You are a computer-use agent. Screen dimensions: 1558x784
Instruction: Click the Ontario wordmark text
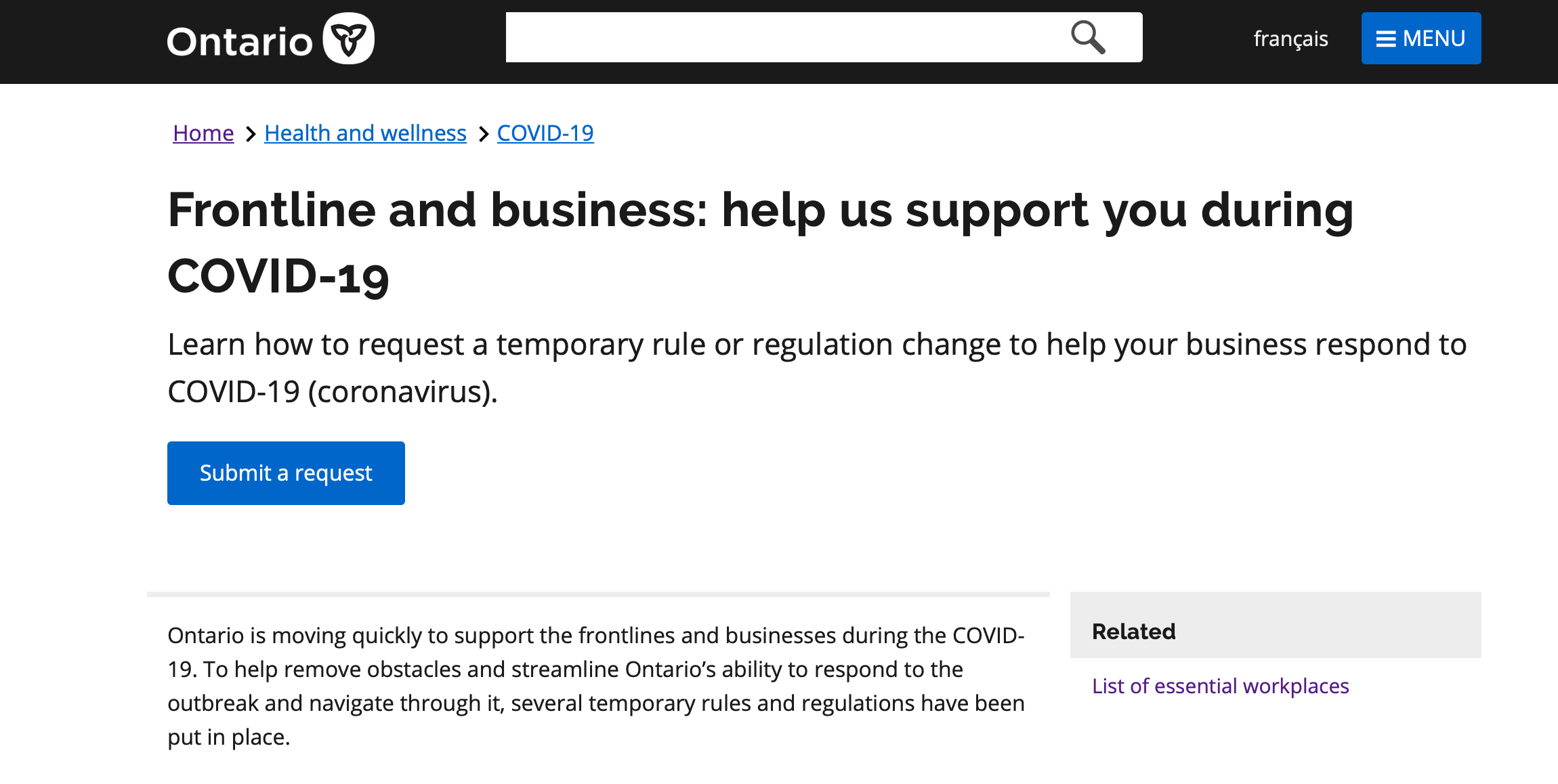click(x=240, y=42)
